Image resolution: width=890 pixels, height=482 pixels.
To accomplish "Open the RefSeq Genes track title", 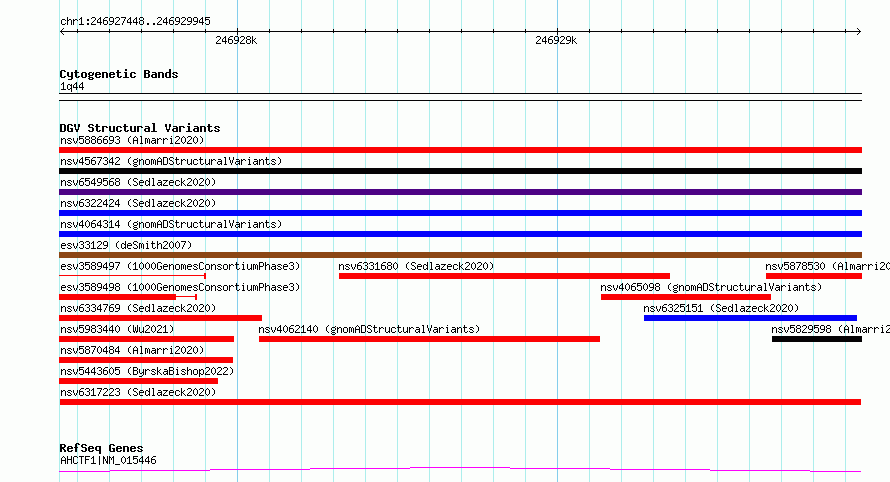I will tap(101, 448).
